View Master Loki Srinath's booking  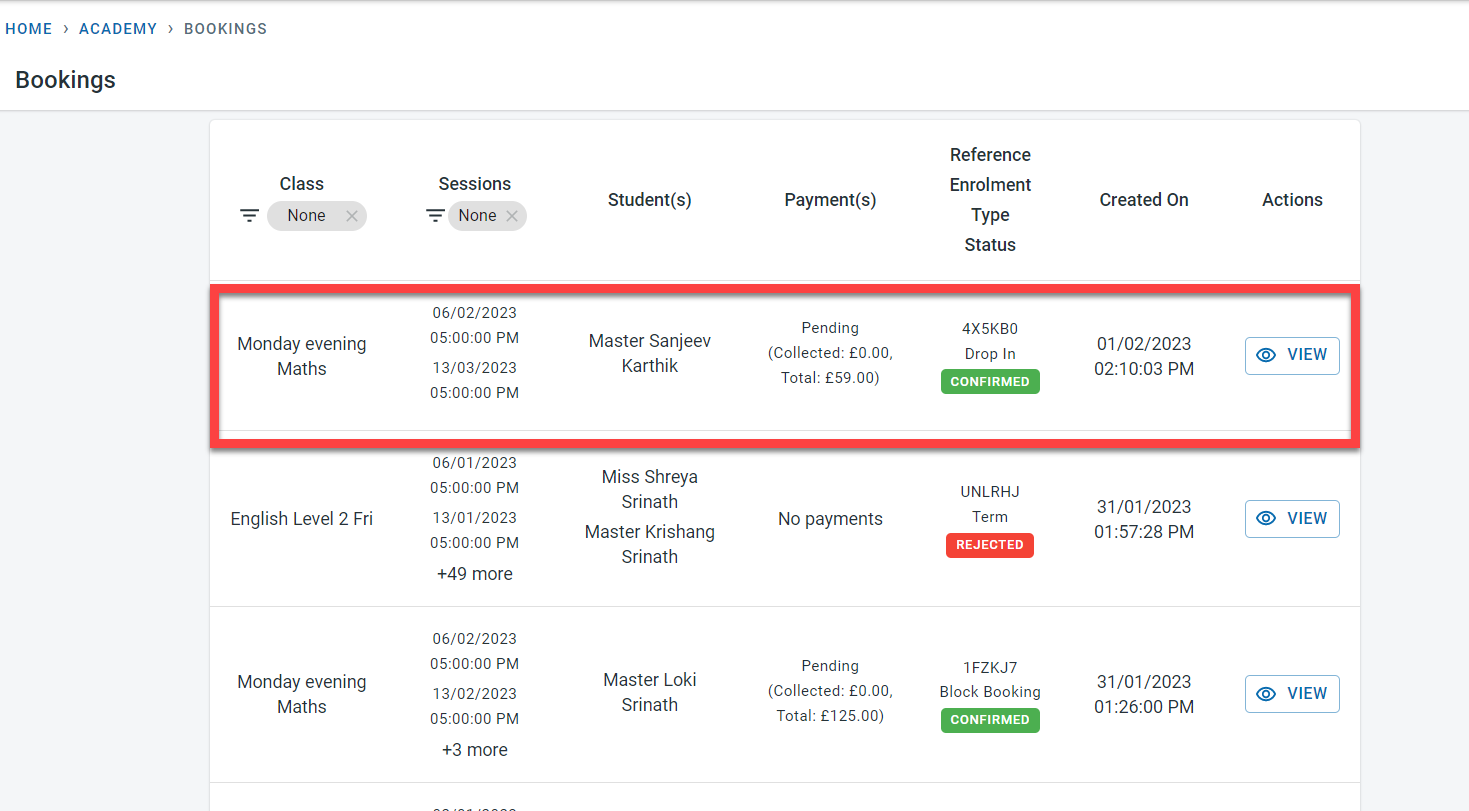(1291, 694)
